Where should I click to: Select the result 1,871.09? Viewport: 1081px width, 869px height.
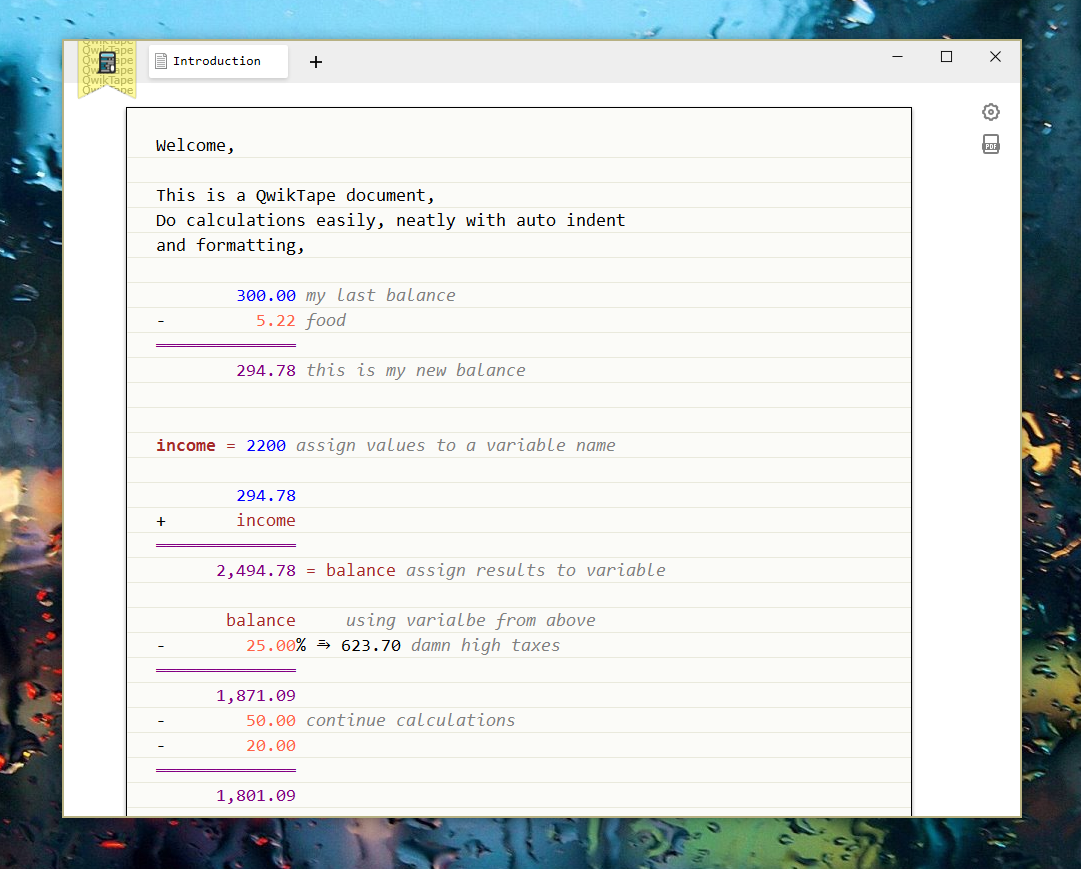[256, 695]
